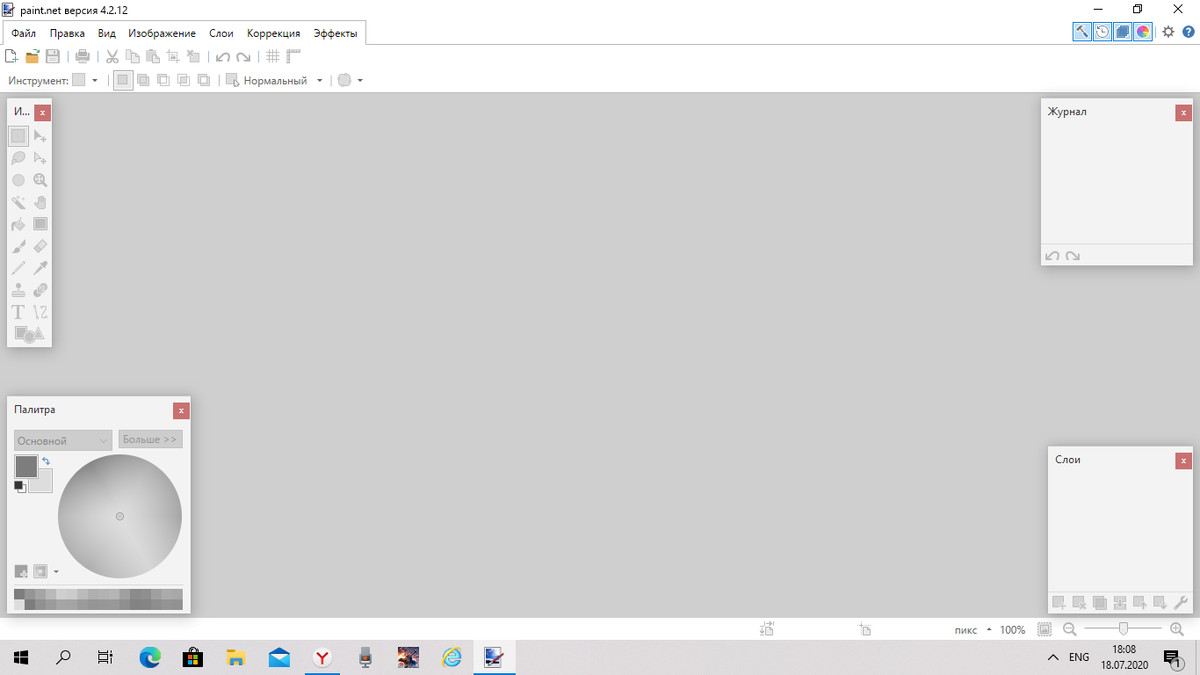The width and height of the screenshot is (1200, 675).
Task: Select the Color Picker eyedropper tool
Action: (x=40, y=268)
